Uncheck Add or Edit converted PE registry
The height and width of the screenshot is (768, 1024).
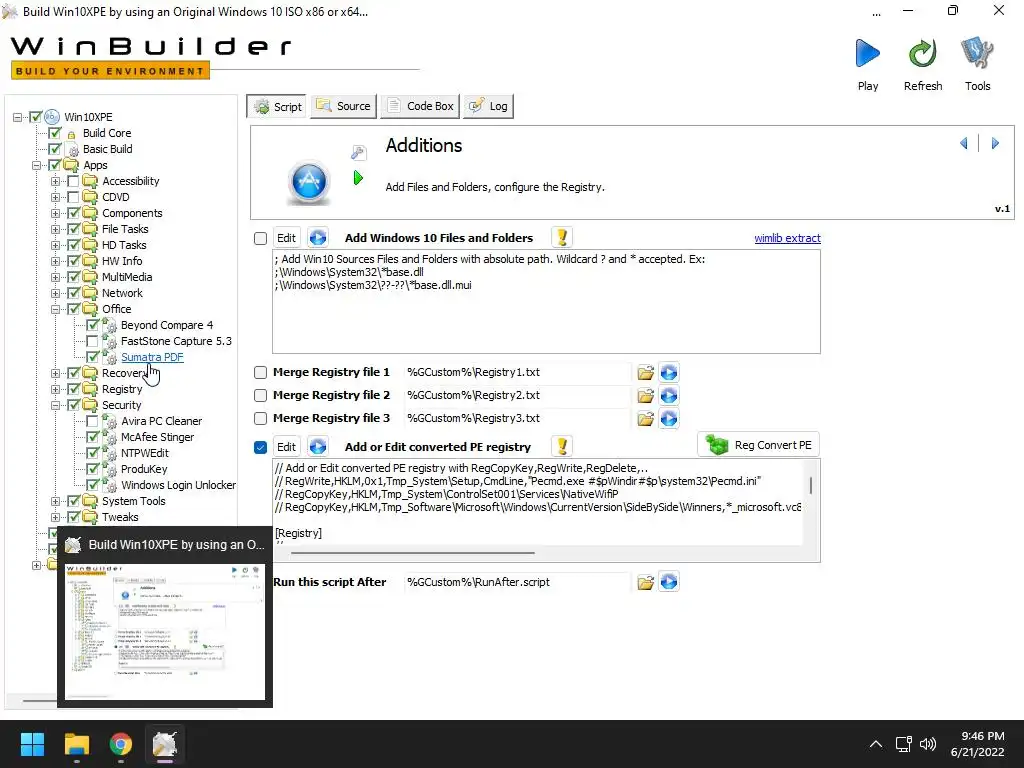tap(261, 447)
